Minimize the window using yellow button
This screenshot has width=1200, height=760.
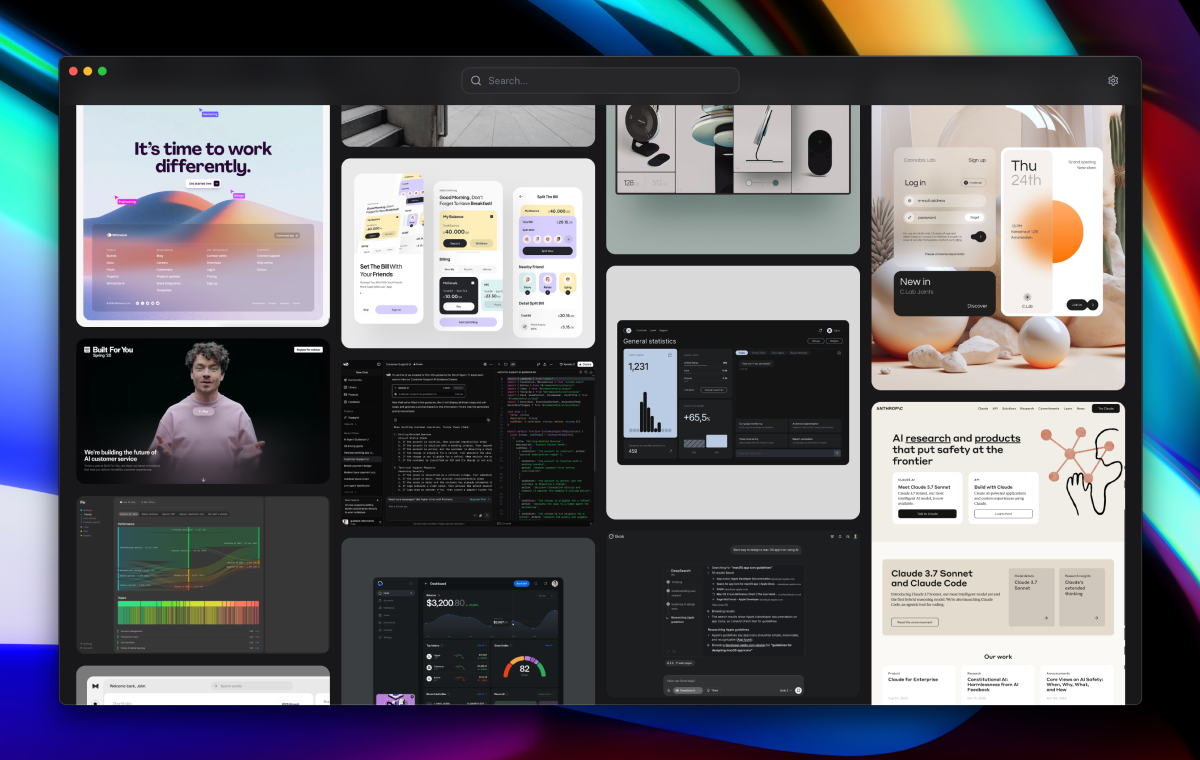pyautogui.click(x=88, y=71)
